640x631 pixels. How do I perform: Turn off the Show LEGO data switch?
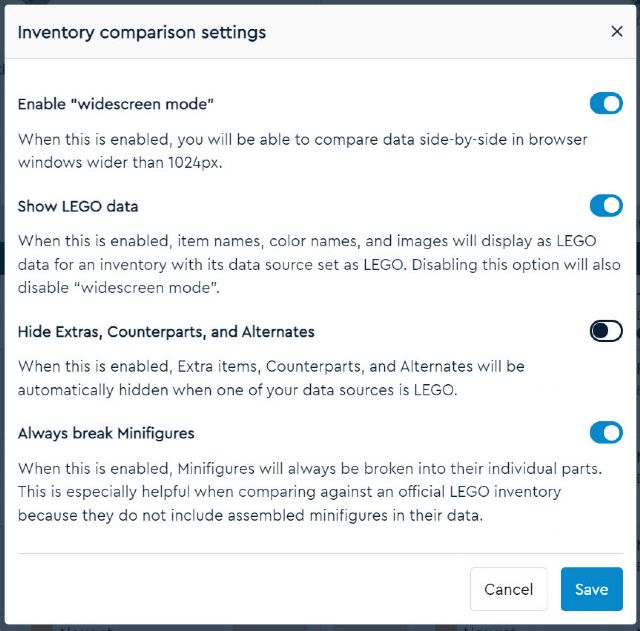click(606, 206)
